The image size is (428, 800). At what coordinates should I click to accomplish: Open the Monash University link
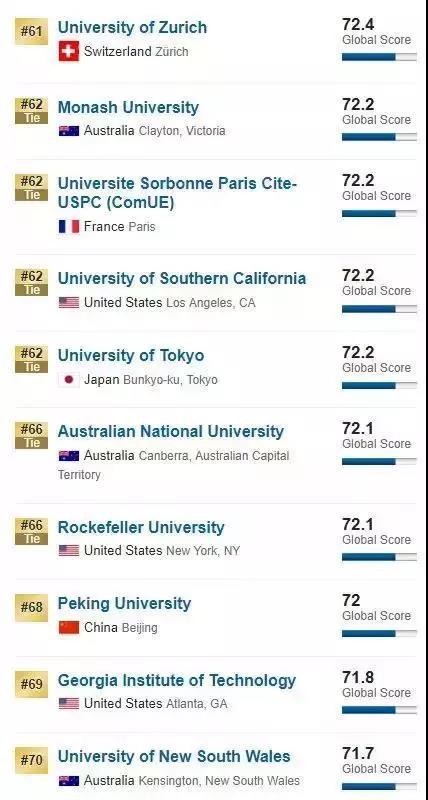coord(128,107)
